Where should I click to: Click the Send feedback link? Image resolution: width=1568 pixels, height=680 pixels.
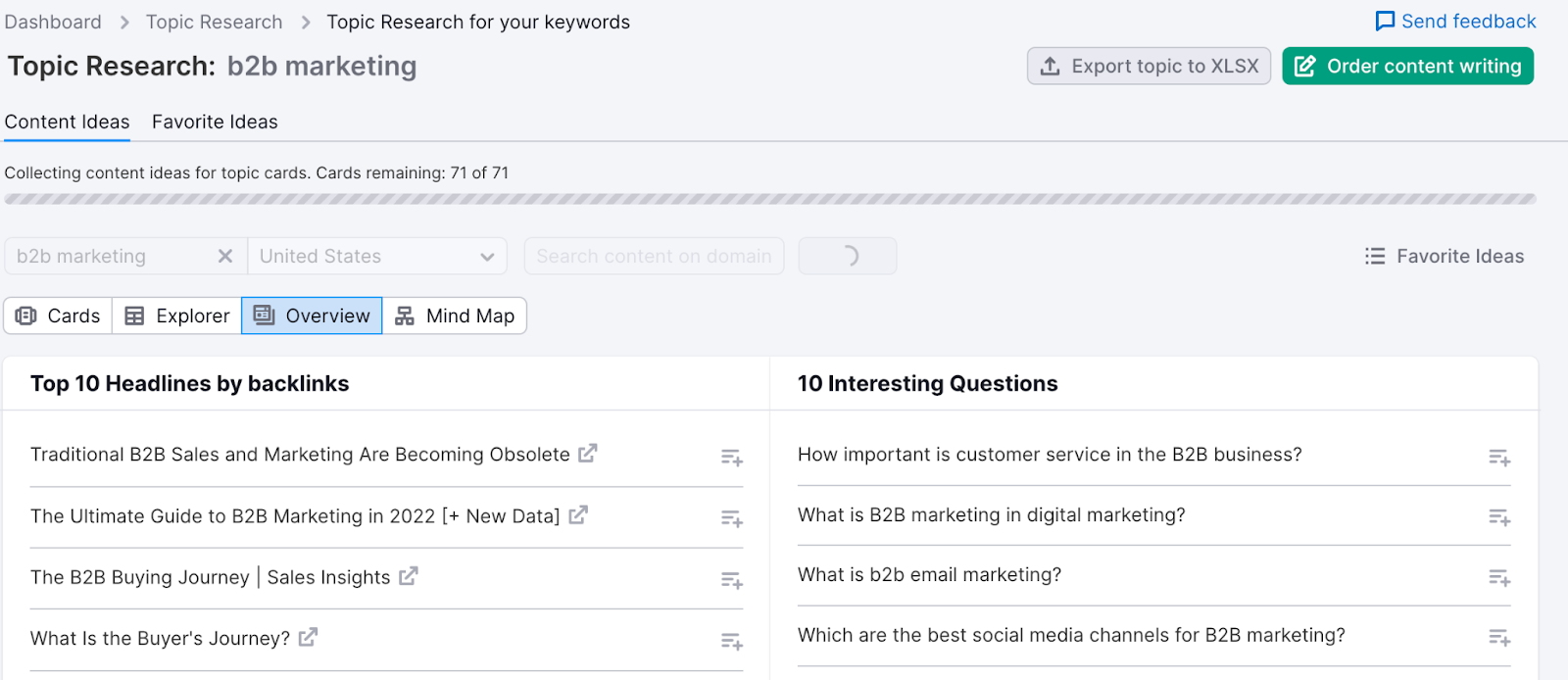point(1455,22)
